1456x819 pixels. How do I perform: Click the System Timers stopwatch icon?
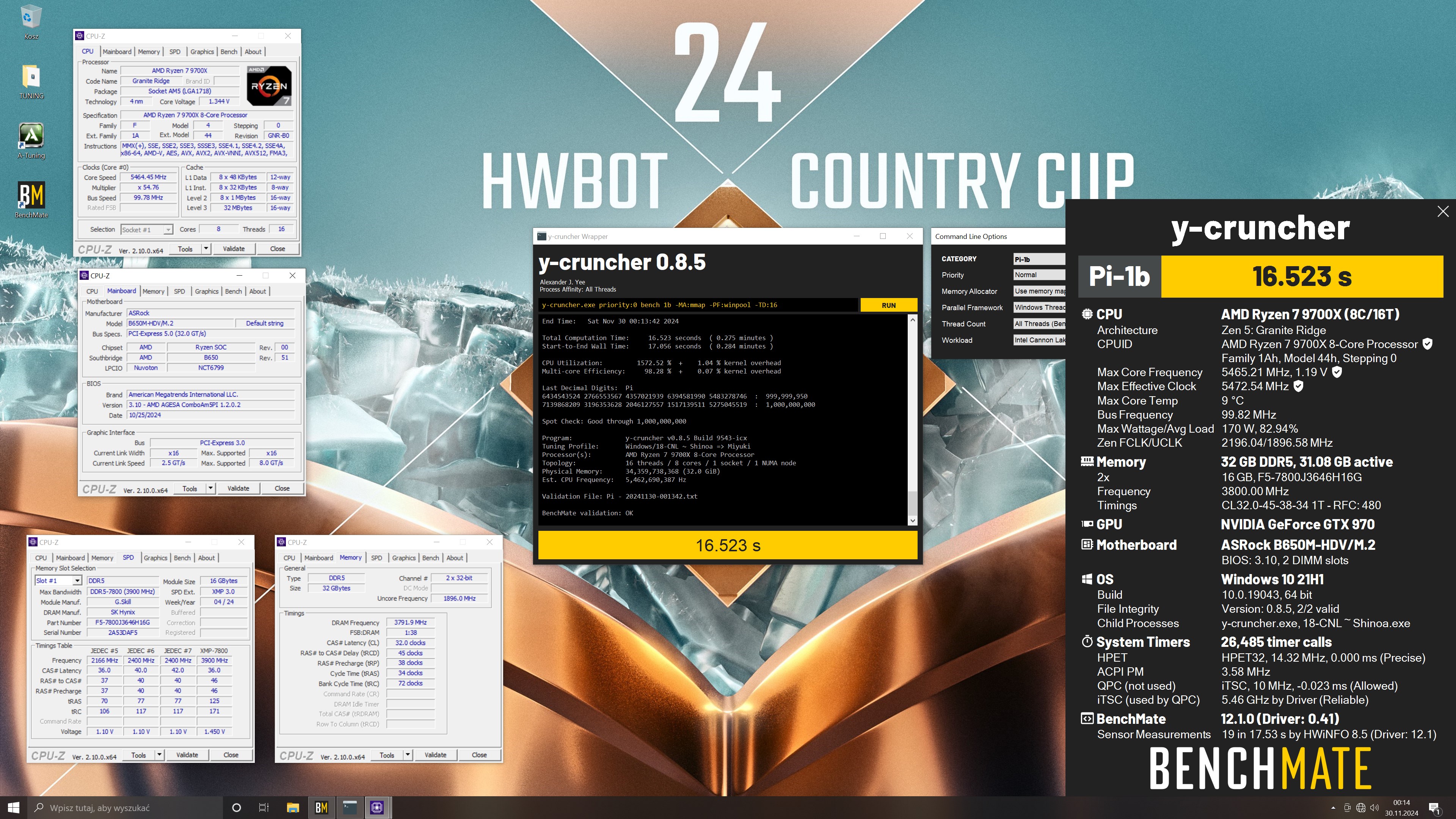[x=1086, y=642]
